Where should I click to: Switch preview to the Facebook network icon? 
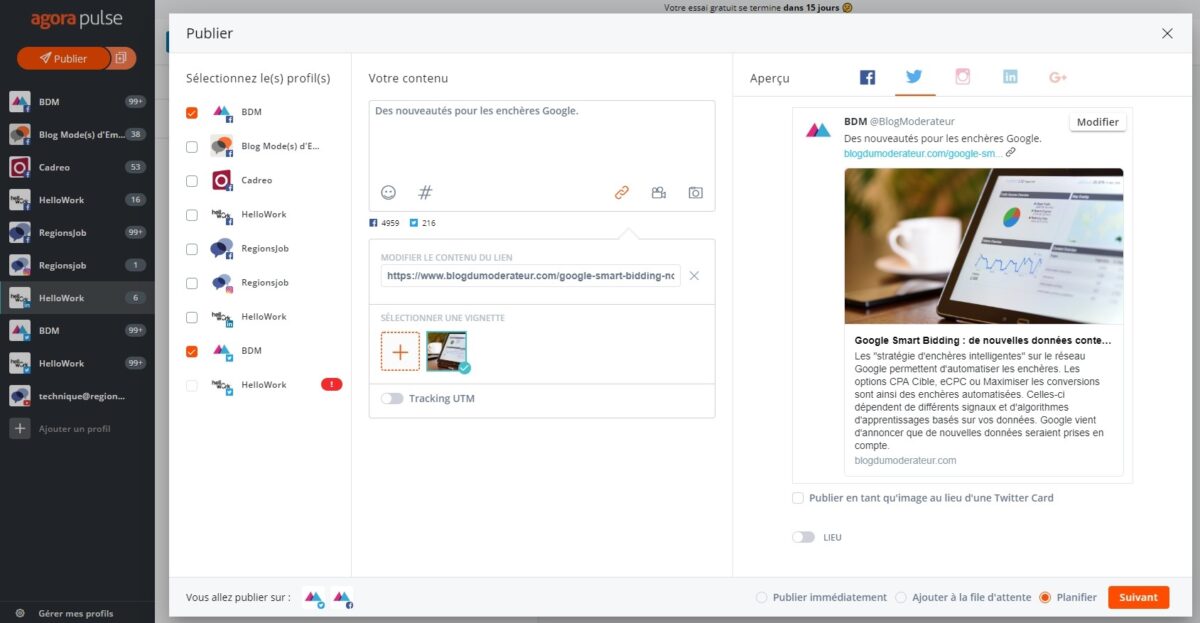(x=867, y=76)
